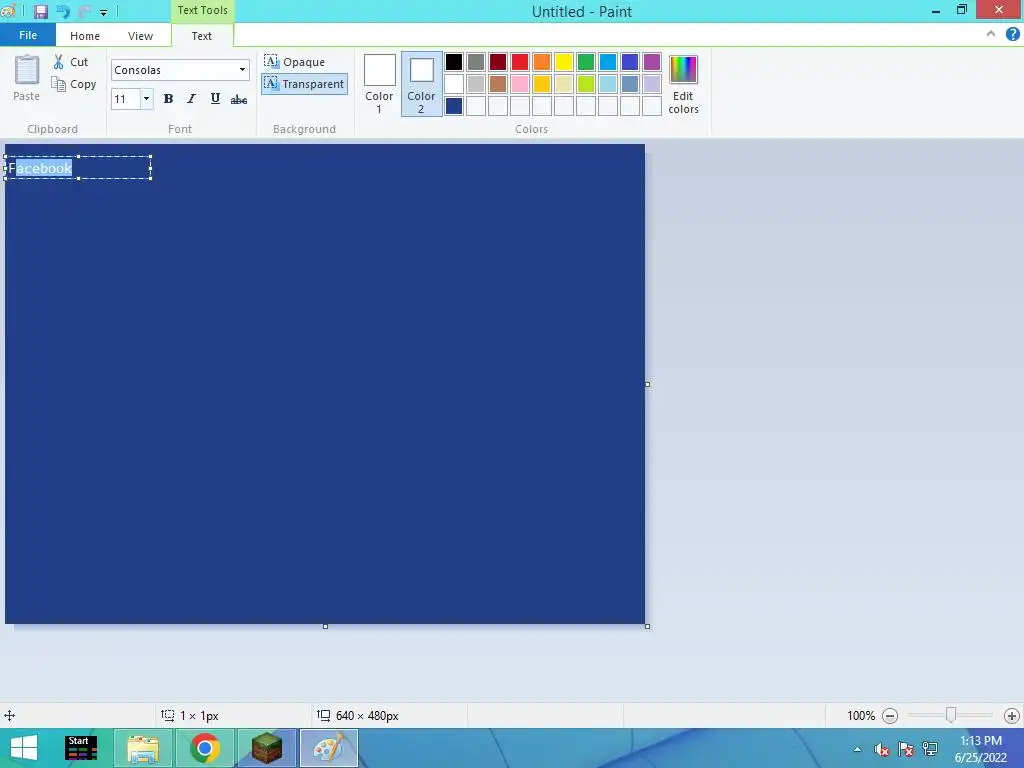Open File Explorer from the taskbar
The height and width of the screenshot is (768, 1024).
click(143, 748)
